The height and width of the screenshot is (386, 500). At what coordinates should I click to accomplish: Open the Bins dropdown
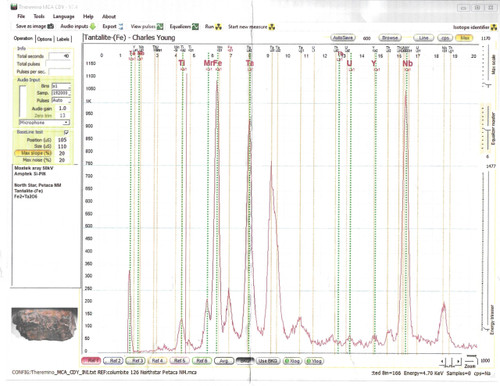tap(61, 86)
